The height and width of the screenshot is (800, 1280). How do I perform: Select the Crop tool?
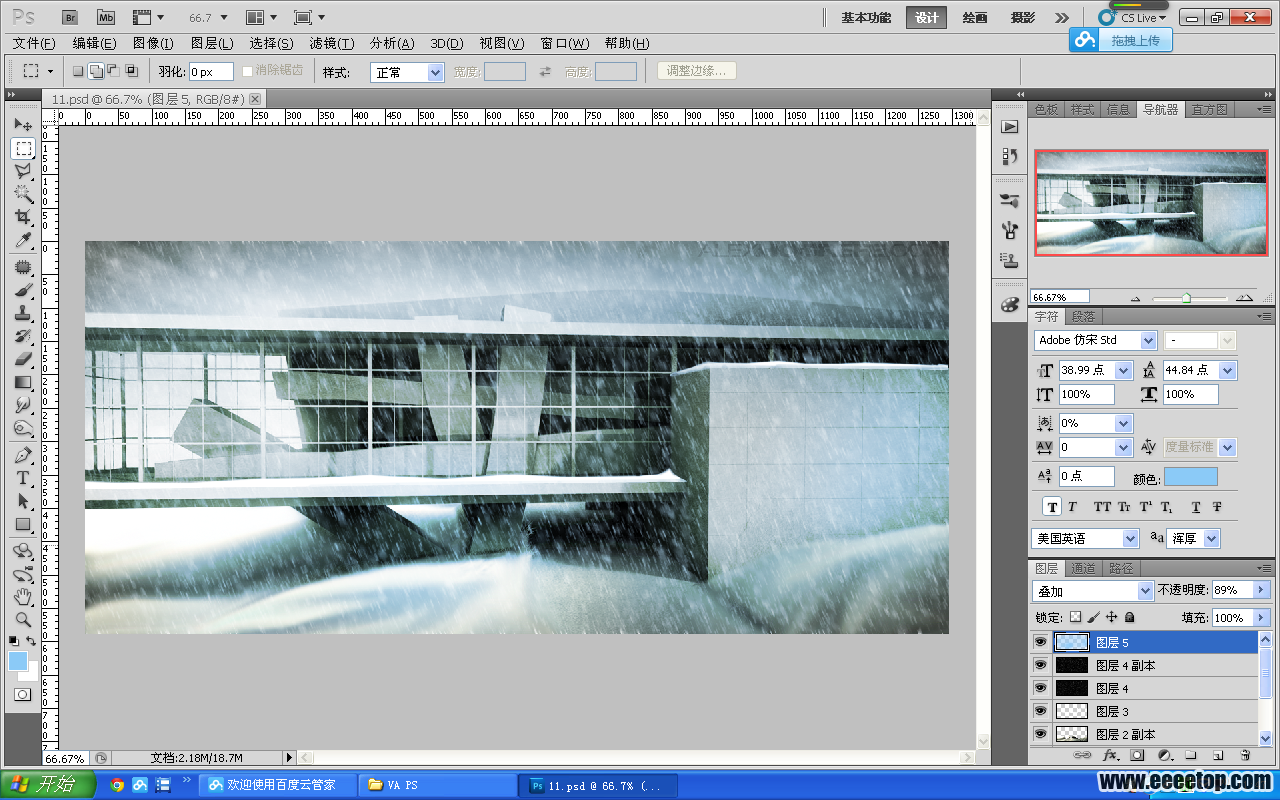coord(23,217)
